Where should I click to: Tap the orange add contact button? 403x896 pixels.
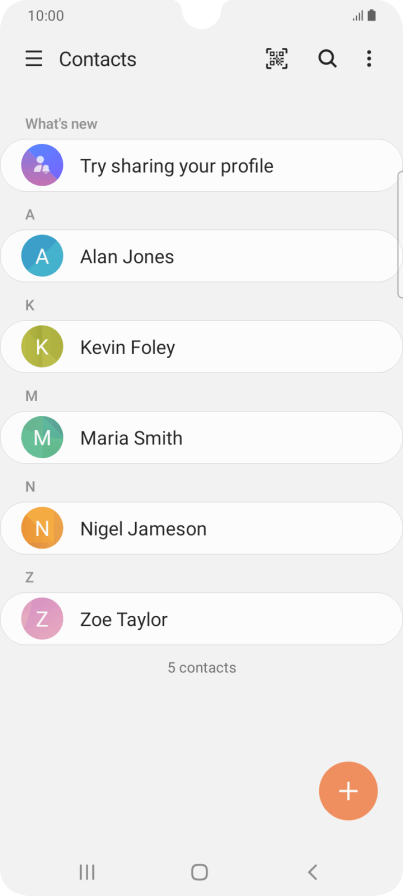pos(348,791)
